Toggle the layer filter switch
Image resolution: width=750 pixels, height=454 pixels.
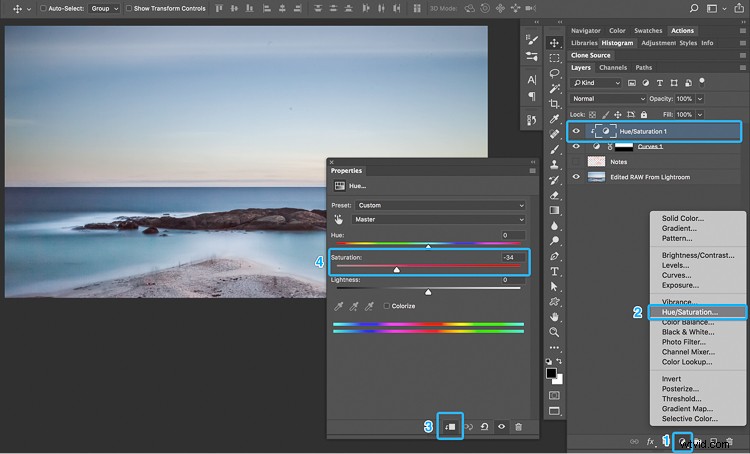click(x=702, y=82)
